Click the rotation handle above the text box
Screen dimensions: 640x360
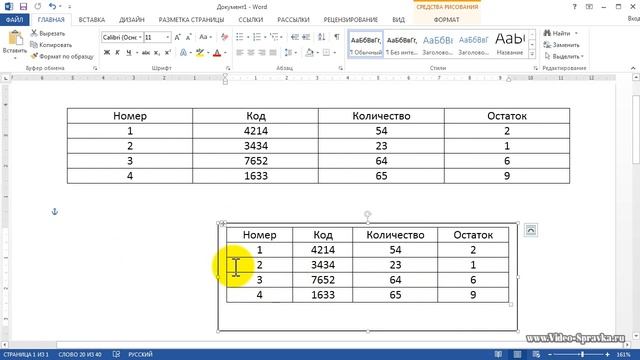pos(367,214)
